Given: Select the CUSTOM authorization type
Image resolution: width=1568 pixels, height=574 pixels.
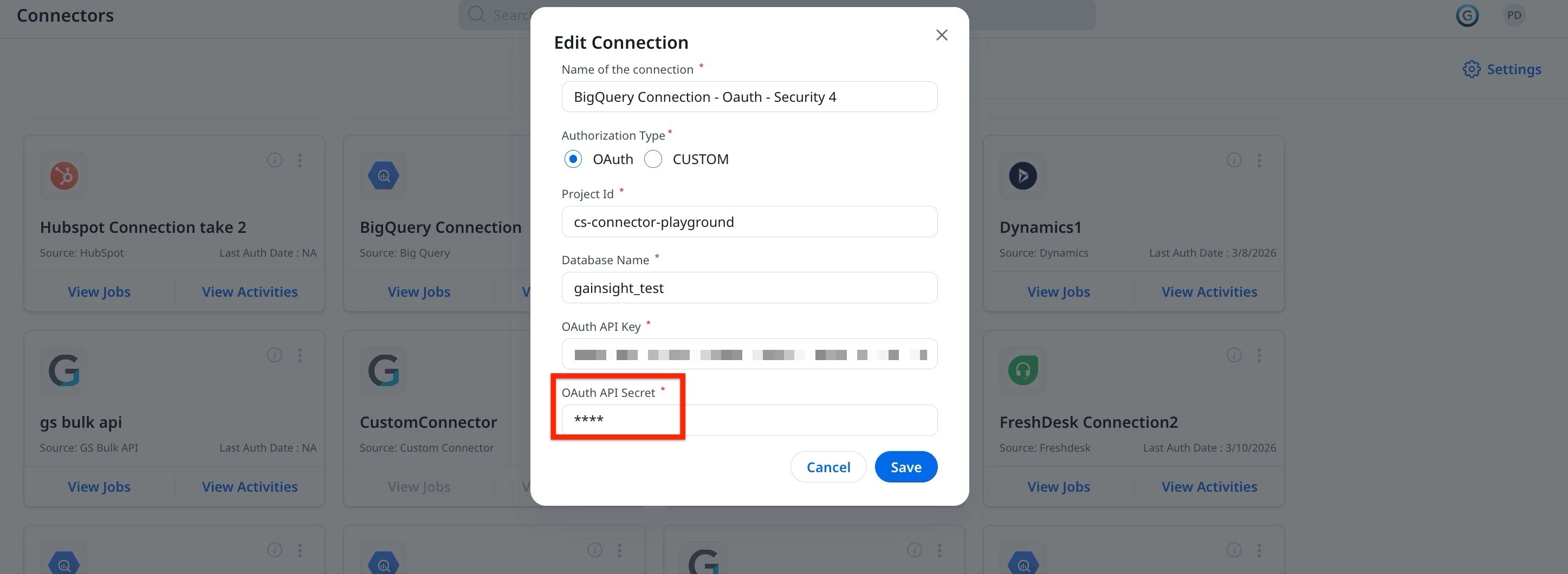Looking at the screenshot, I should [x=653, y=159].
